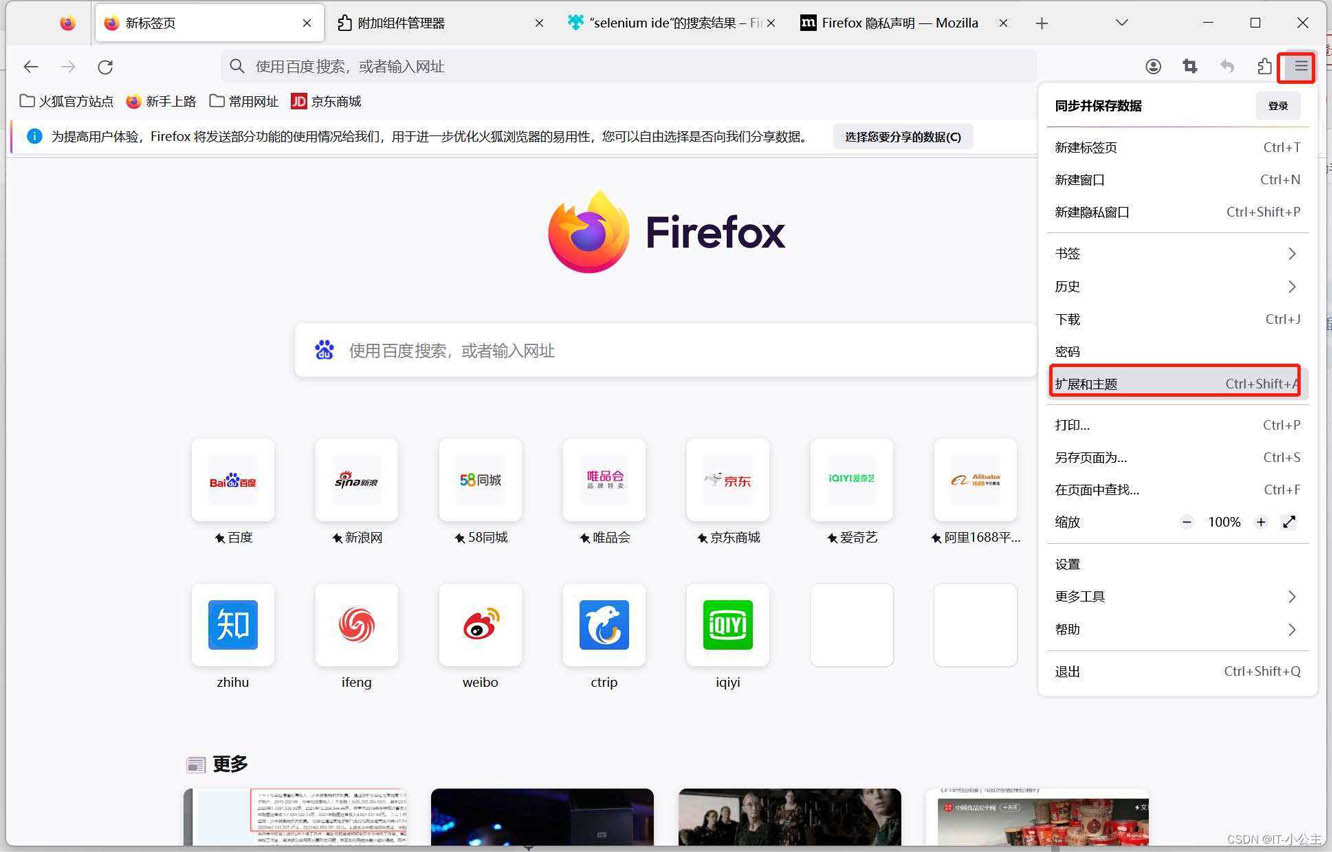
Task: Select 新建标签页 in the menu
Action: click(1177, 148)
